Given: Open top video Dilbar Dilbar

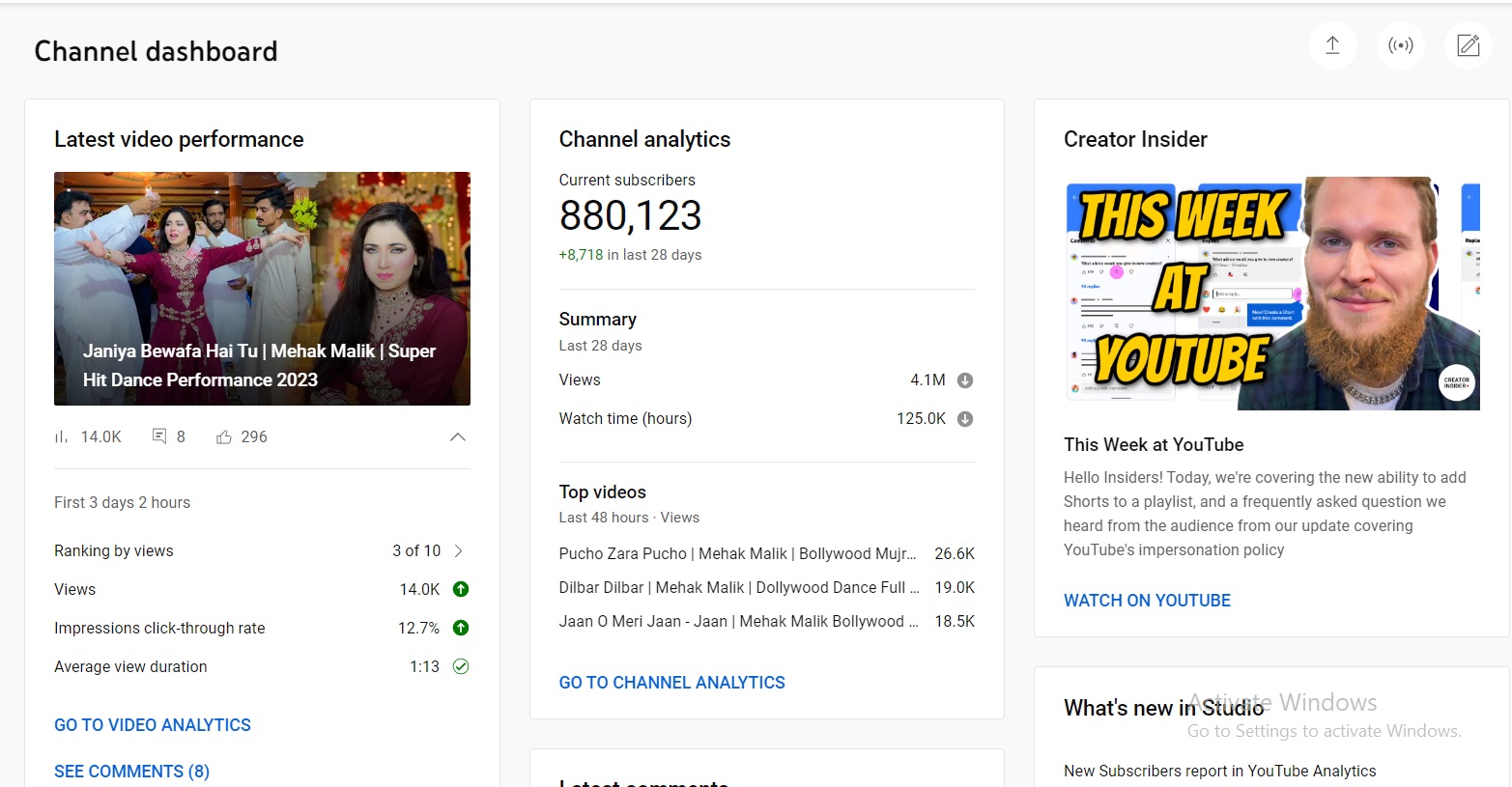Looking at the screenshot, I should click(739, 587).
